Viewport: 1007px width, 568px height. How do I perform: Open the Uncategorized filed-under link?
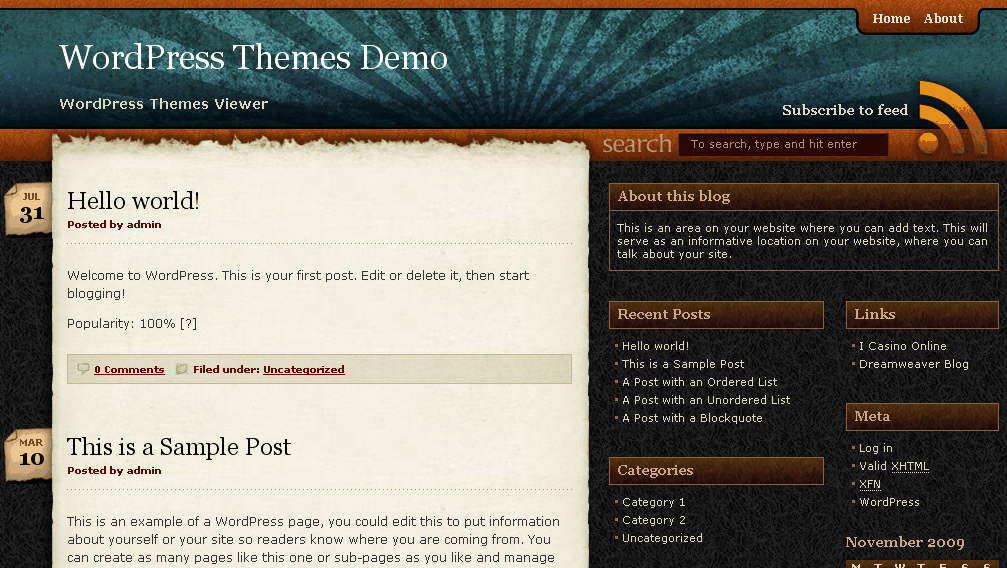tap(304, 369)
